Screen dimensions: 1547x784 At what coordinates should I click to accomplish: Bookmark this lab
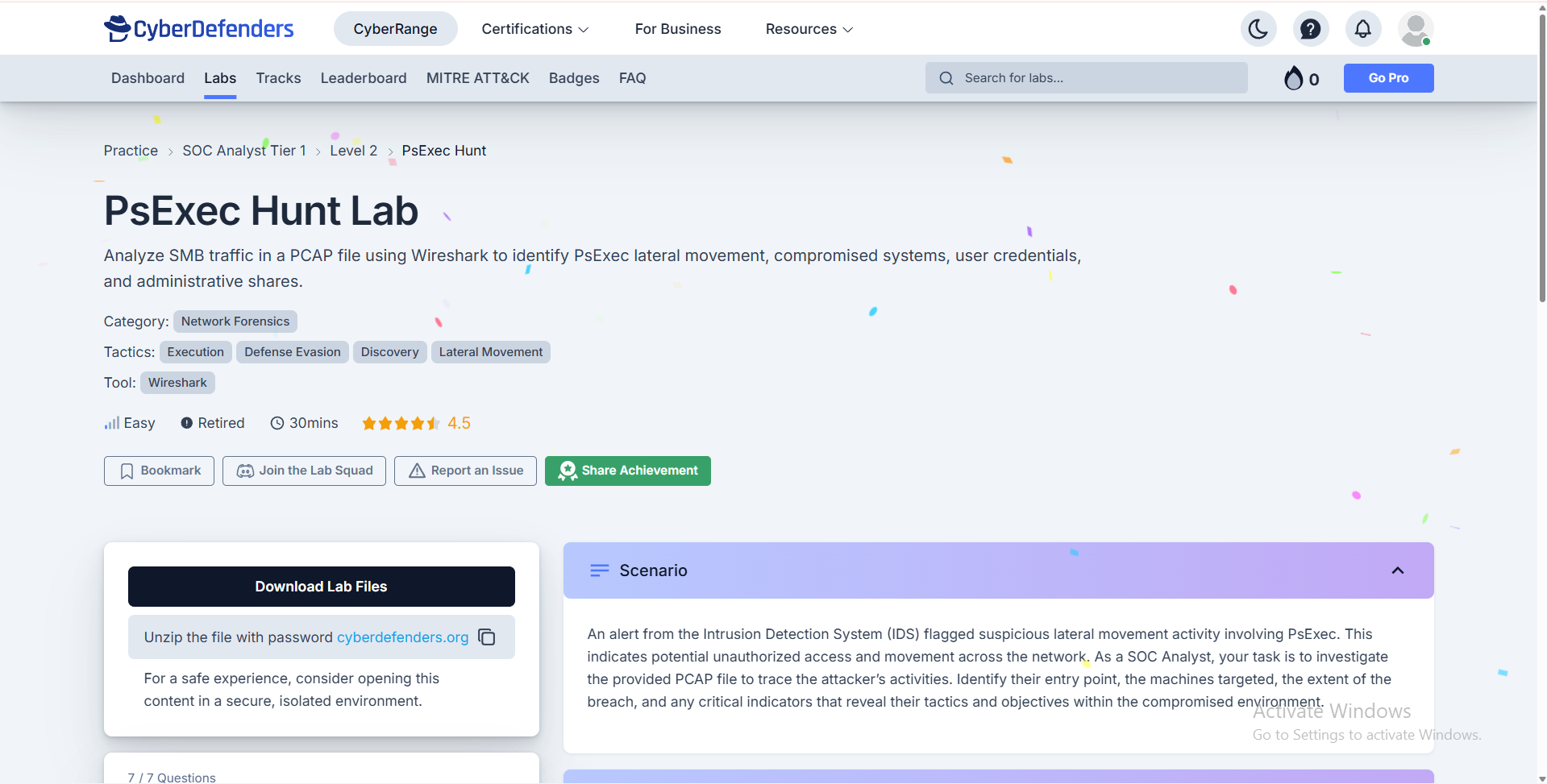click(x=159, y=471)
